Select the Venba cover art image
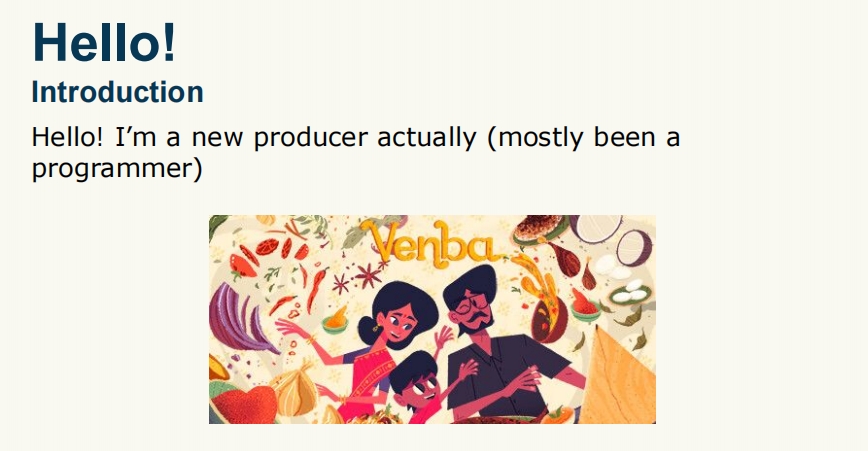 [432, 319]
